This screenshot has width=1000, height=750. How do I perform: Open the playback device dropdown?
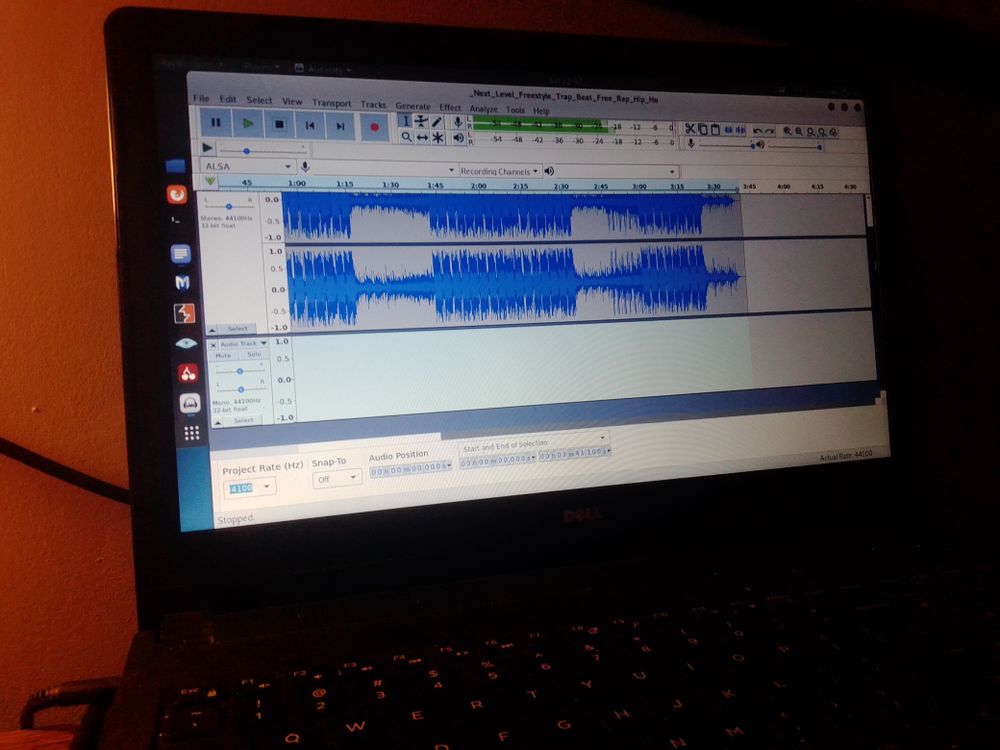[616, 172]
